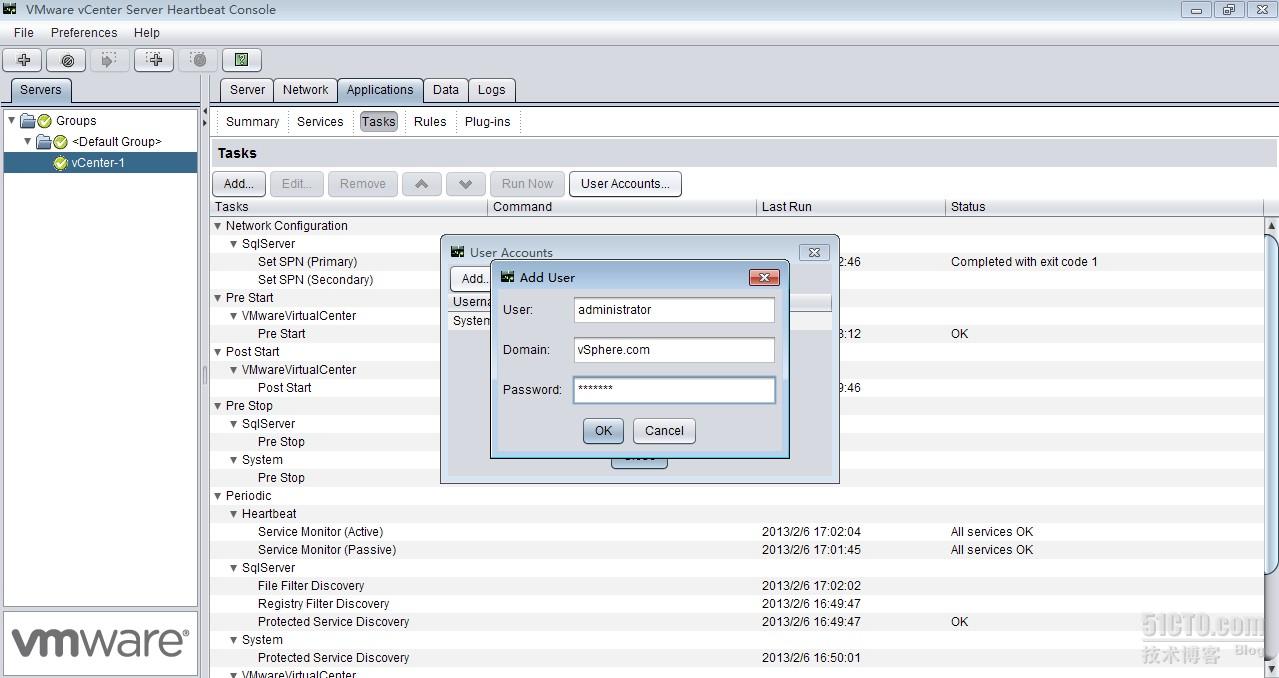The height and width of the screenshot is (678, 1279).
Task: Switch to the Data tab
Action: [x=446, y=90]
